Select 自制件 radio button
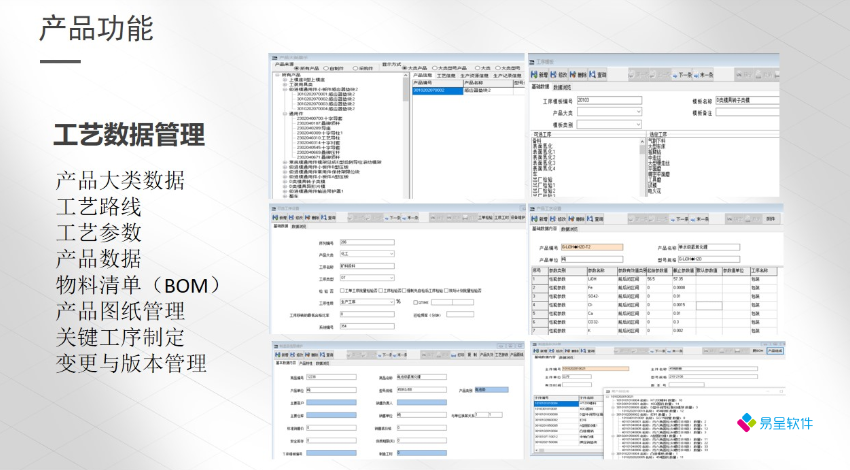This screenshot has height=470, width=850. [x=326, y=68]
